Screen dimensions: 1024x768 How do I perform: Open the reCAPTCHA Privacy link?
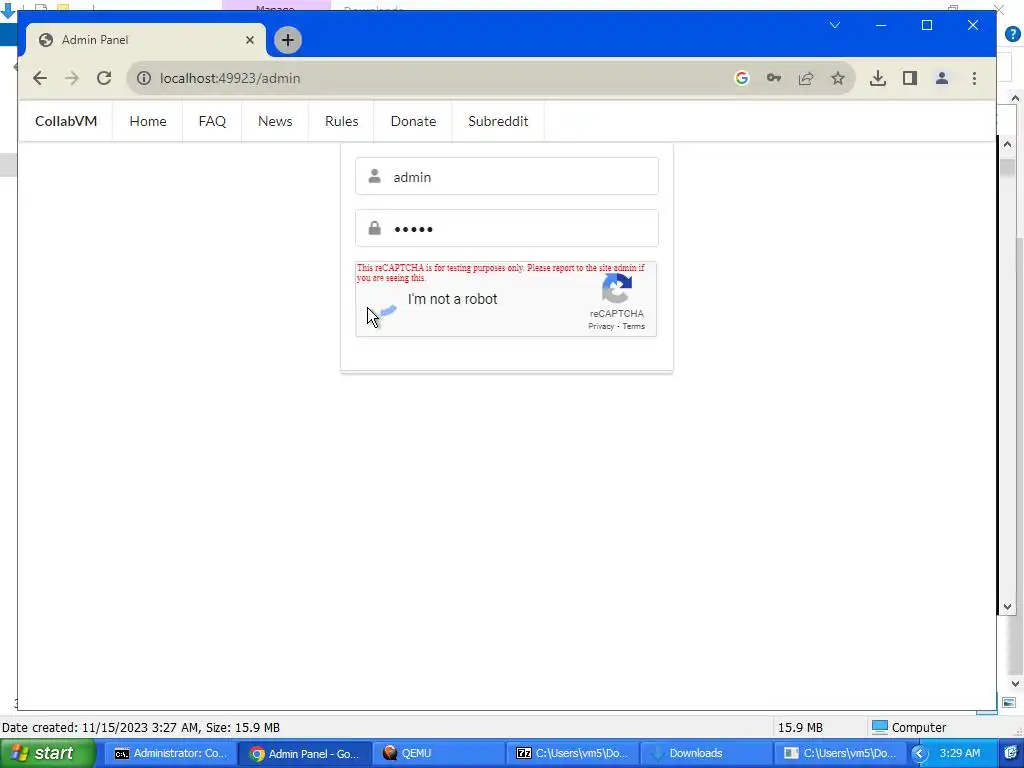pos(601,327)
